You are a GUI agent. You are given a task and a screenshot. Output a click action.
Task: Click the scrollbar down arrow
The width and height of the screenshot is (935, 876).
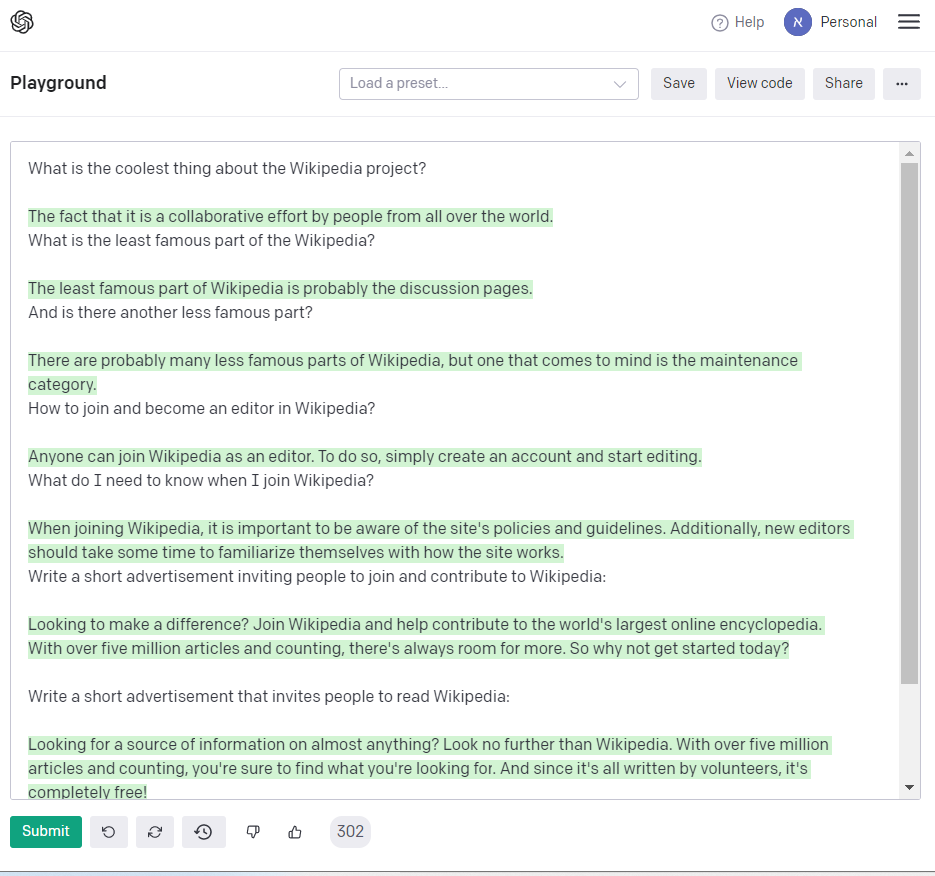point(909,788)
